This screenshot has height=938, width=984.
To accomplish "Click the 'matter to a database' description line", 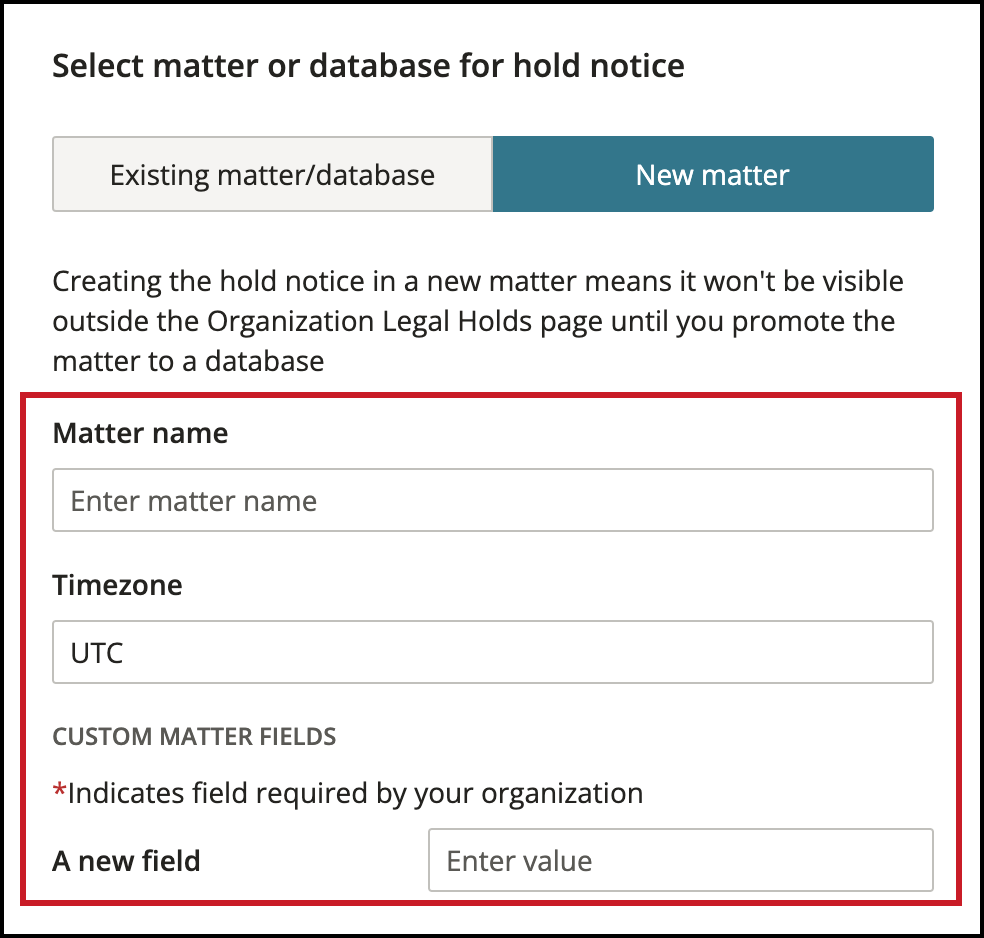I will click(188, 361).
